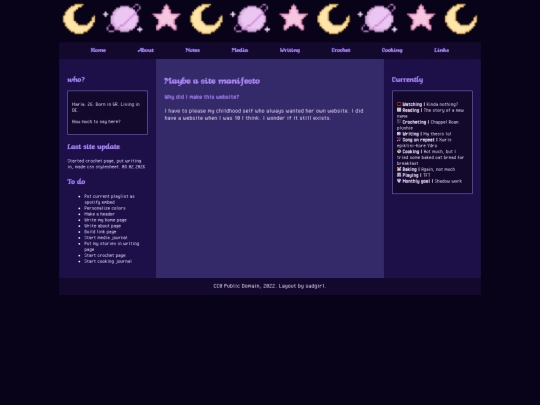
Task: Click 'Start crochet page' to-do item
Action: 105,255
